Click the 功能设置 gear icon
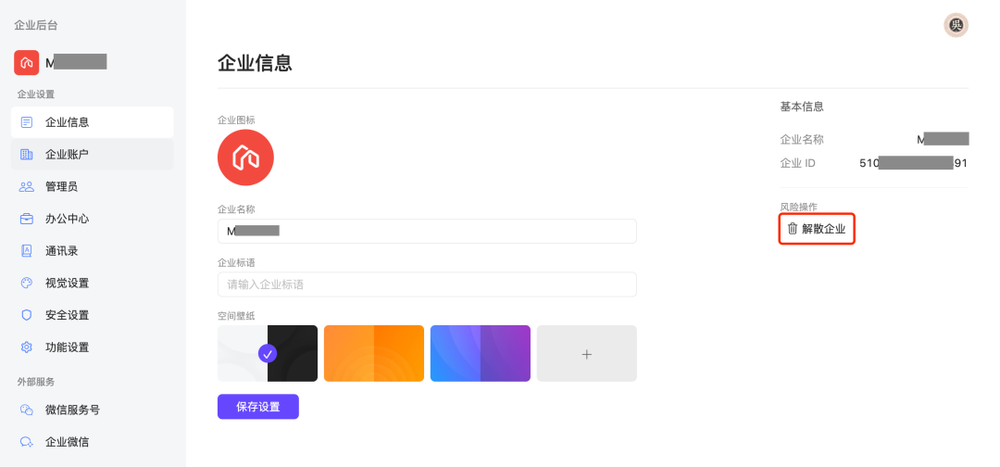Image resolution: width=1000 pixels, height=467 pixels. point(27,347)
